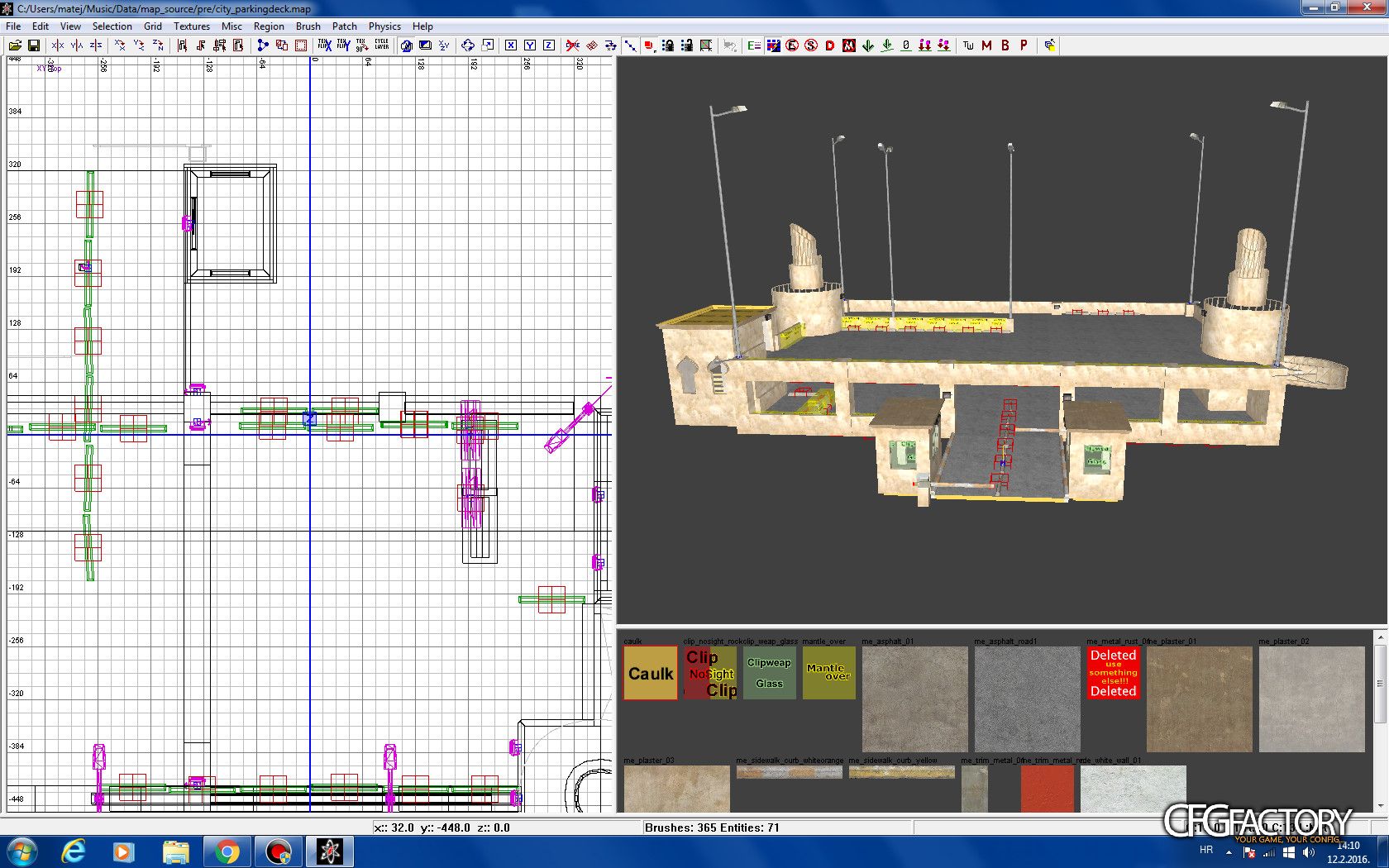Click the plain green down arrow icon
Viewport: 1389px width, 868px height.
868,45
